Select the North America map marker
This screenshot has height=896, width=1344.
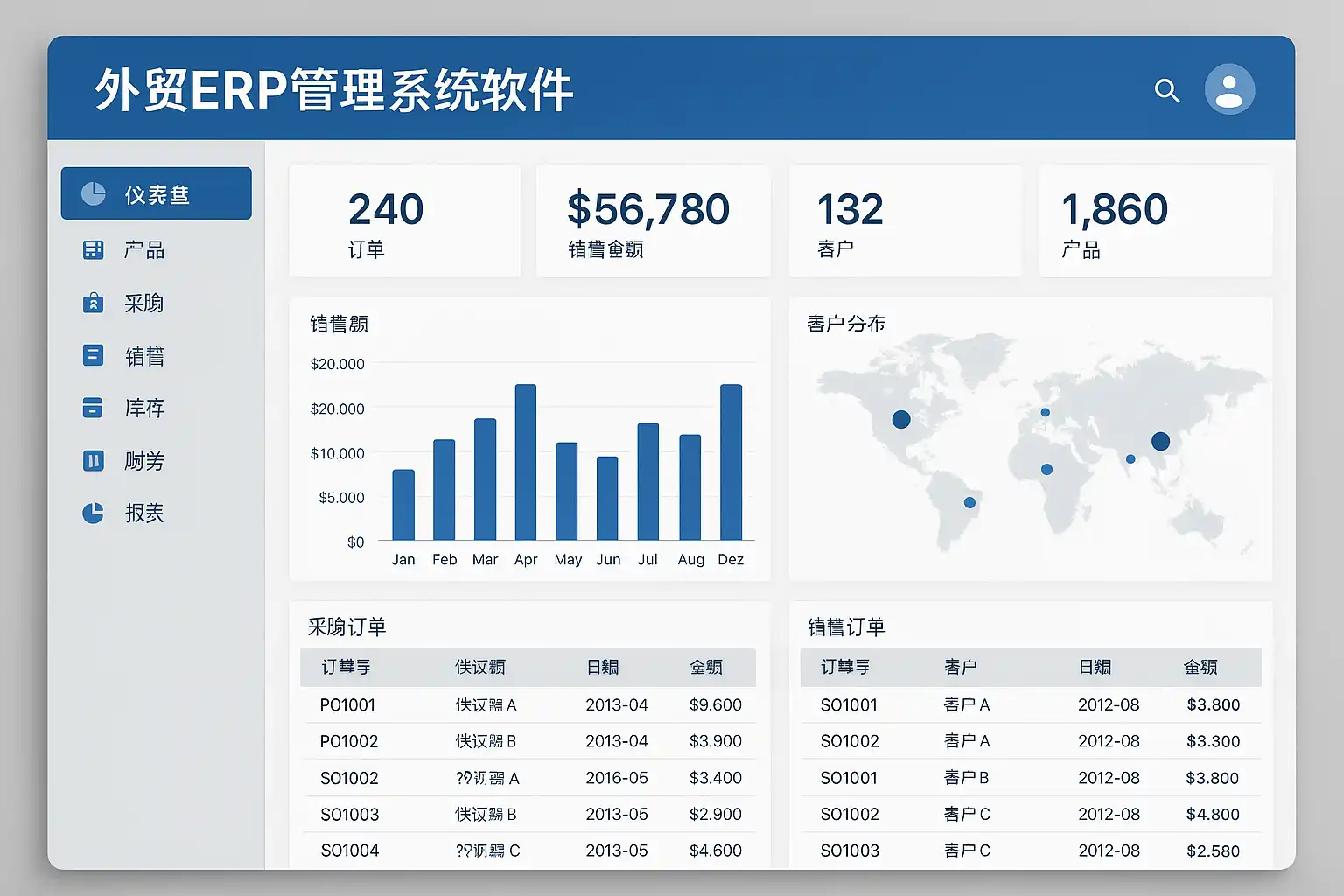click(x=901, y=419)
